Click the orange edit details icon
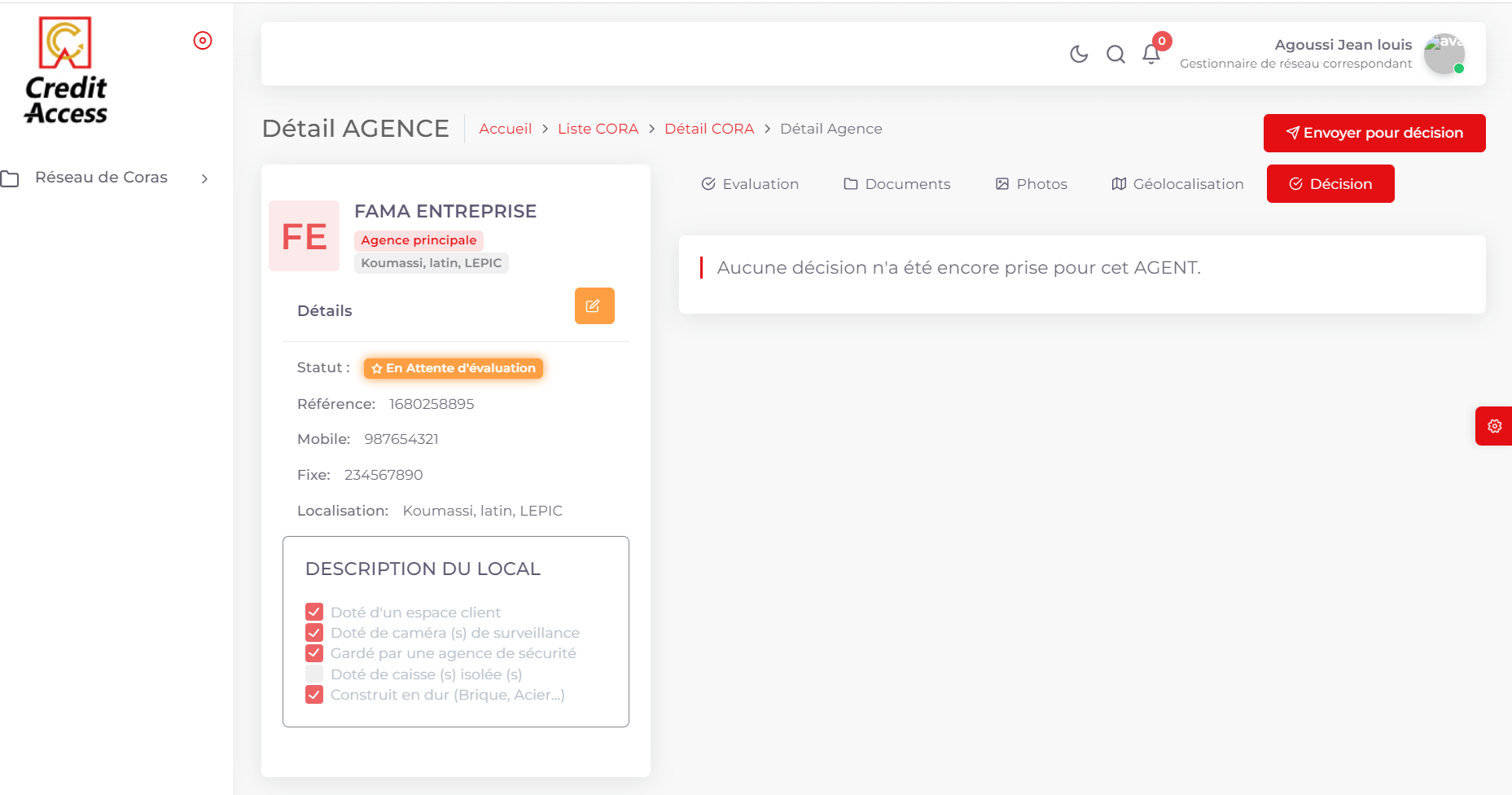 pos(594,306)
